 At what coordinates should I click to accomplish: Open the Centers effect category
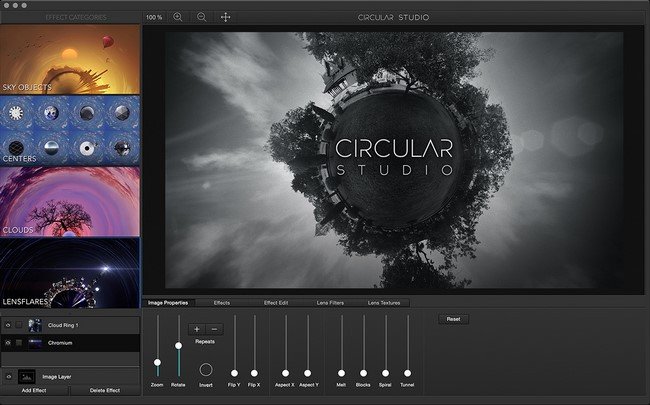70,131
